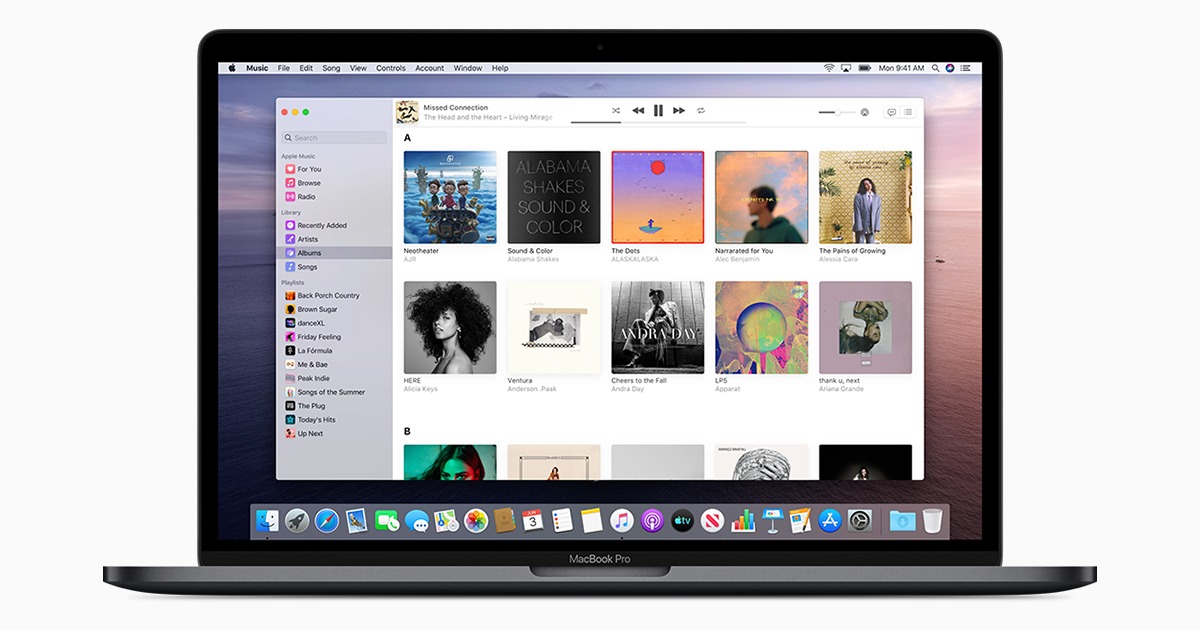Open Songs of the Summer playlist
Screen dimensions: 1200x630
click(334, 392)
